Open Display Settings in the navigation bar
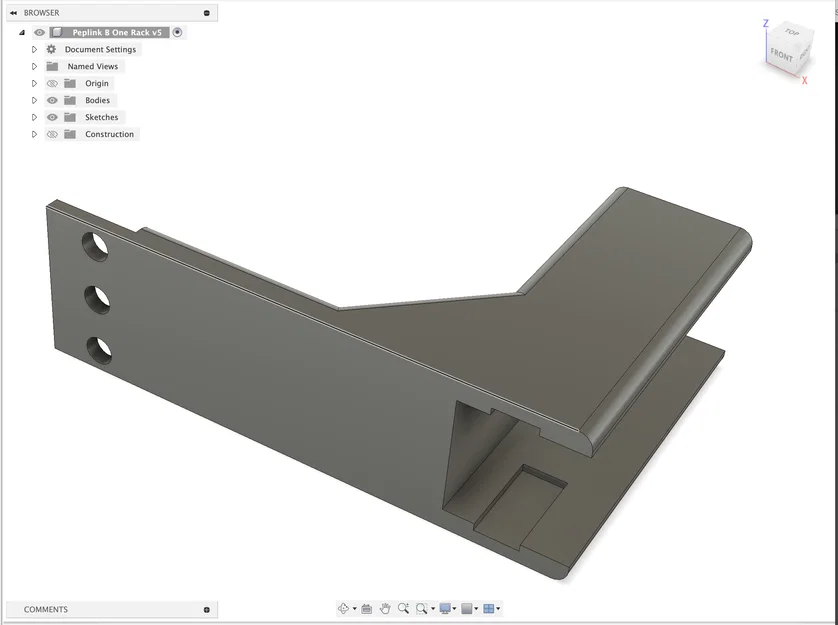This screenshot has width=838, height=625. tap(445, 609)
